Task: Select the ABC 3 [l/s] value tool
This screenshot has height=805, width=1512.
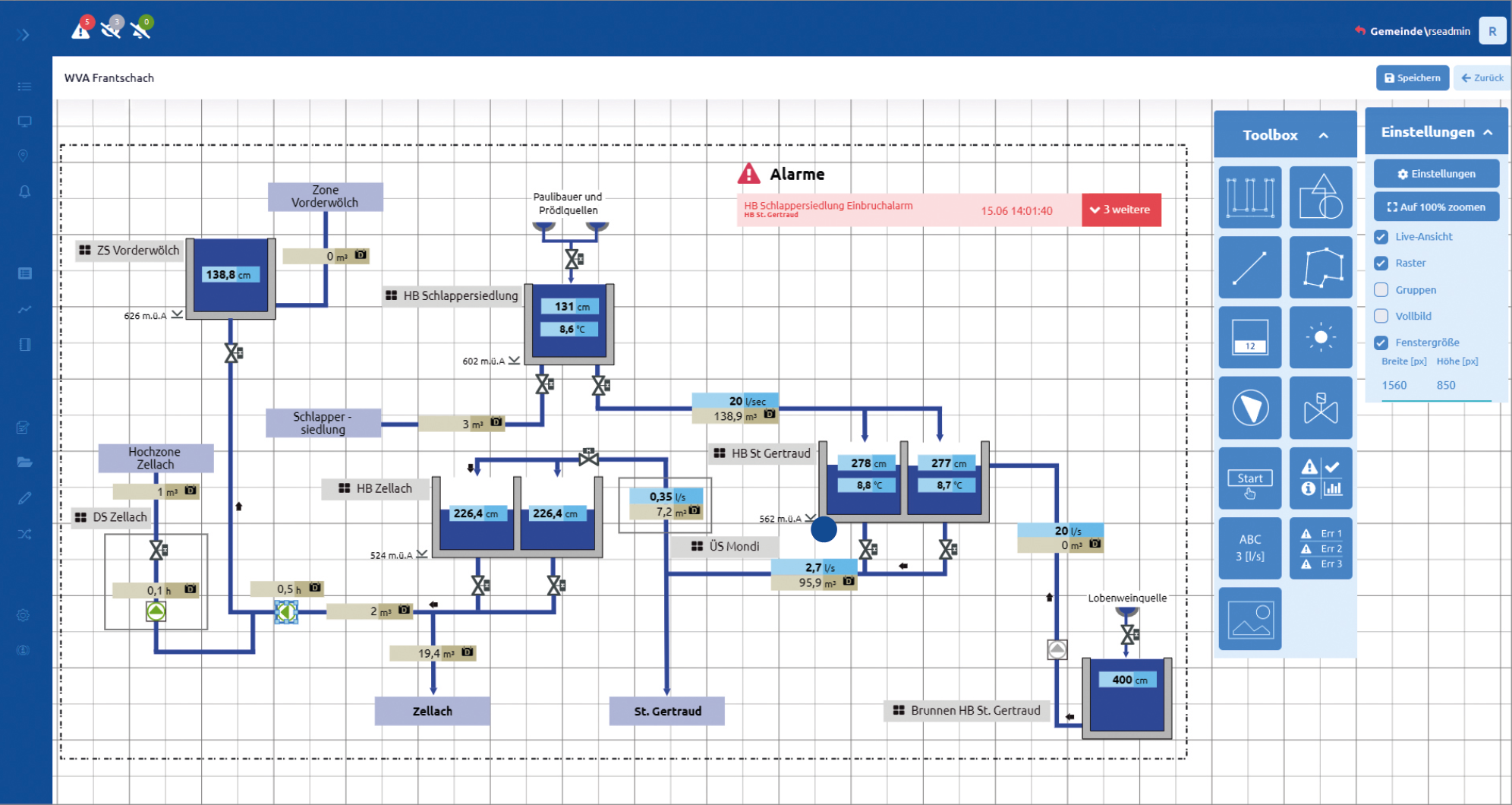Action: (x=1249, y=548)
